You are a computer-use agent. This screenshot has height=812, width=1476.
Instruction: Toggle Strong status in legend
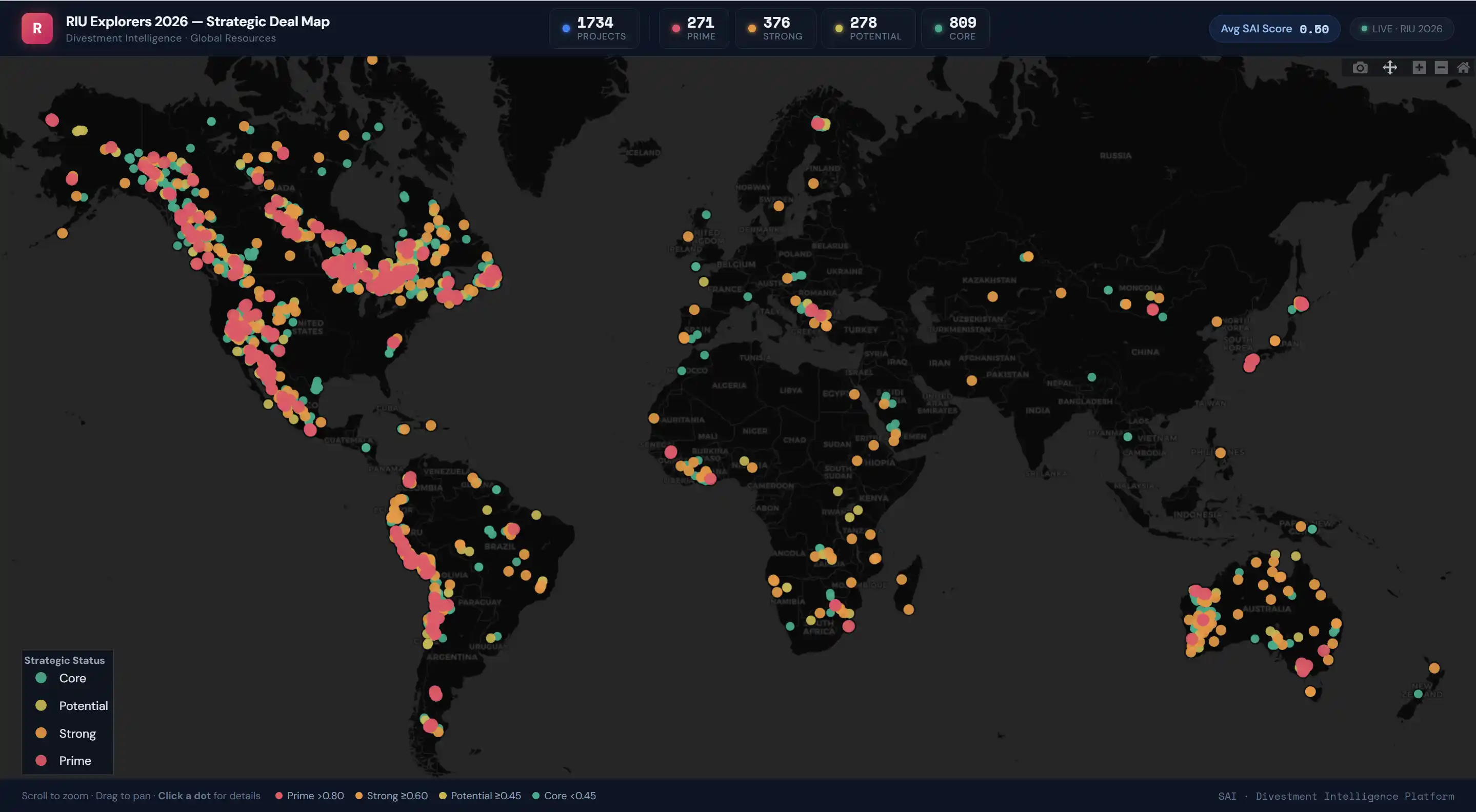(77, 733)
